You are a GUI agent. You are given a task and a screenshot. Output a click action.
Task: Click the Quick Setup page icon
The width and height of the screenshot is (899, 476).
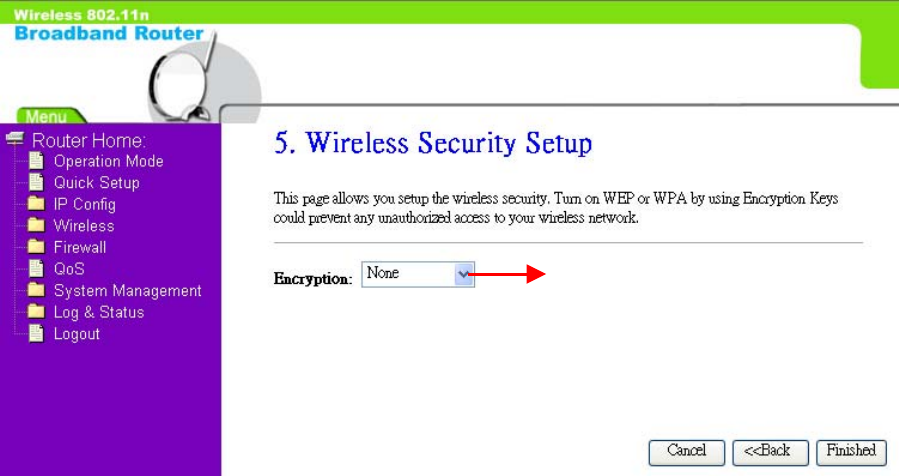[x=36, y=182]
